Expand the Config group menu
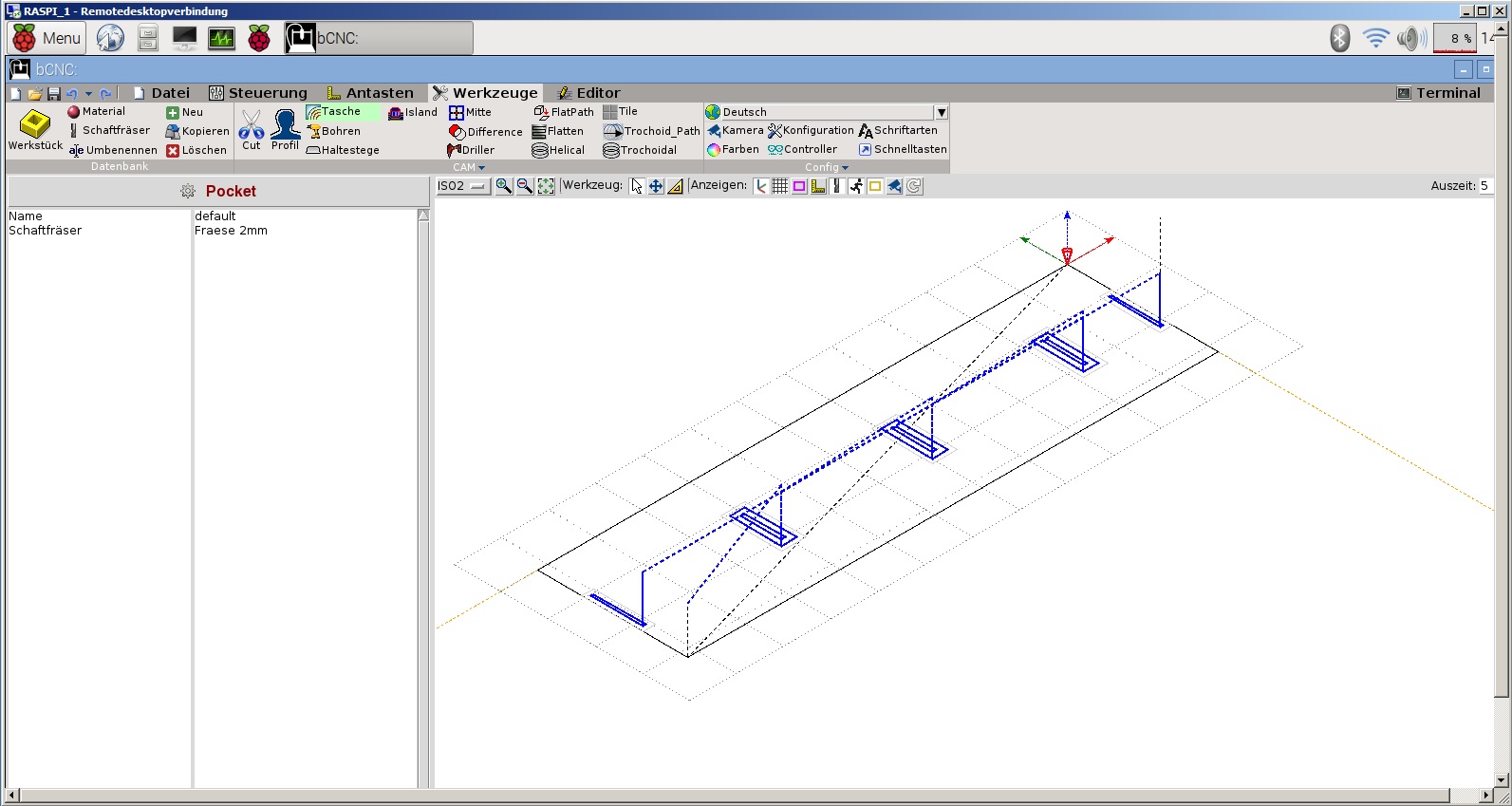Screen dimensions: 1512x806 827,167
